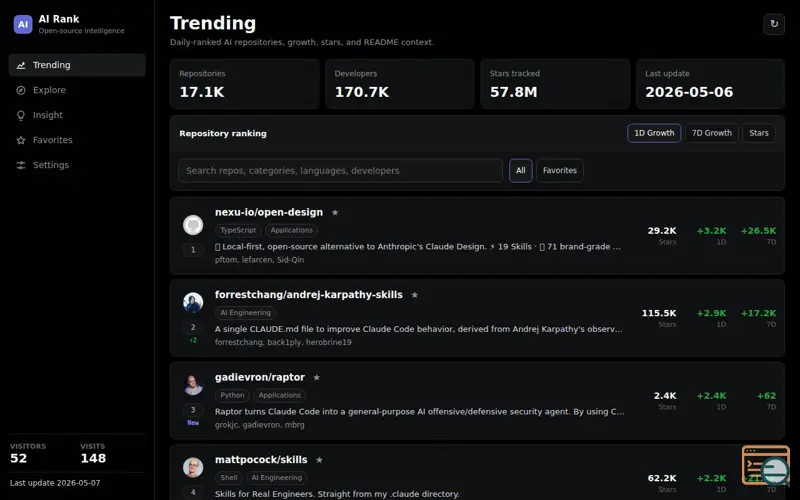Open the Settings sidebar item
The image size is (800, 500).
[77, 165]
